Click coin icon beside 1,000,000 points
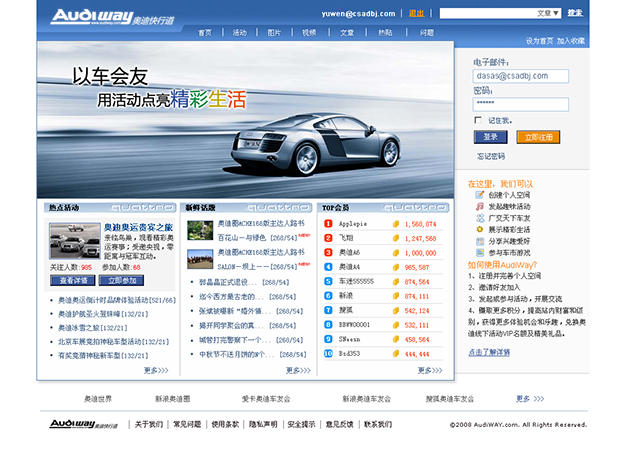This screenshot has height=462, width=622. (395, 253)
